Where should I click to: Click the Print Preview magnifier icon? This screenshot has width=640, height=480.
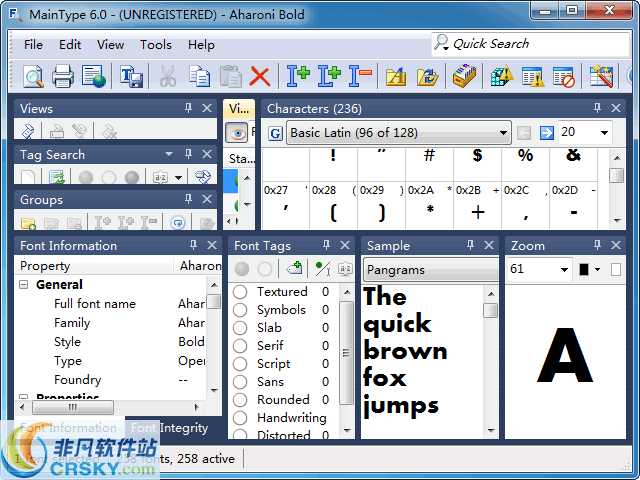[x=33, y=76]
